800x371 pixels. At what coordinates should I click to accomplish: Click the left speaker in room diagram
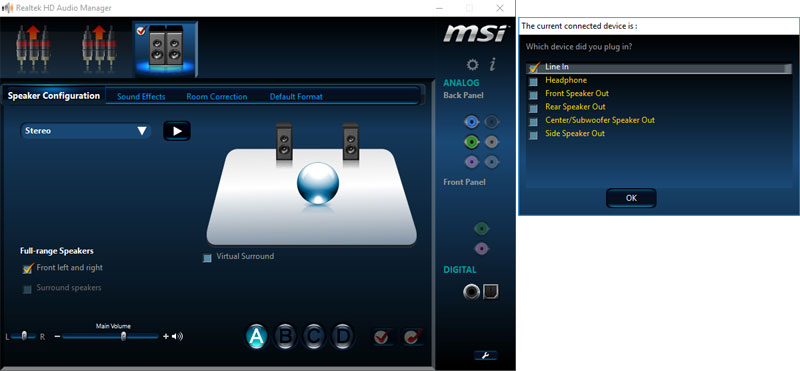[284, 141]
